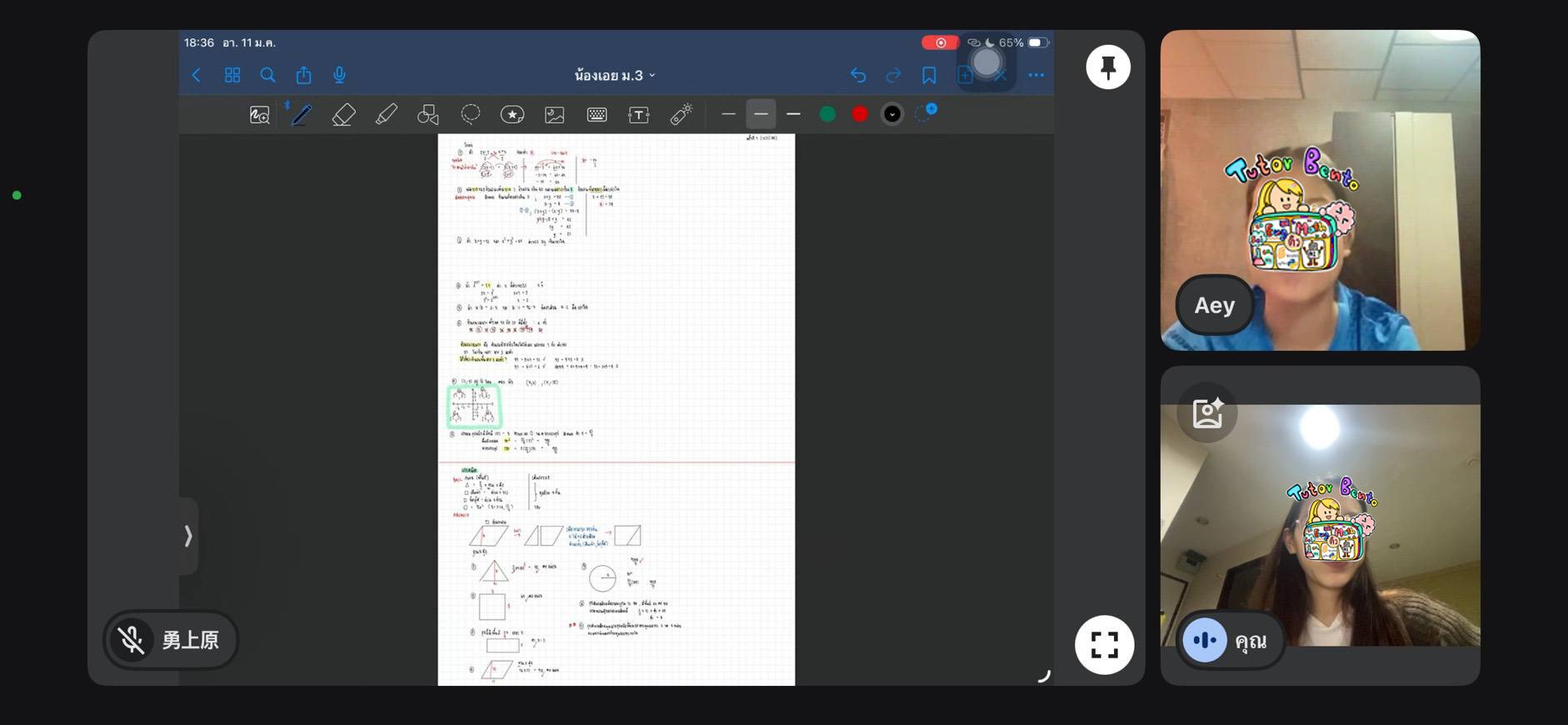Open the black color swatch picker
Viewport: 1568px width, 725px height.
point(892,114)
